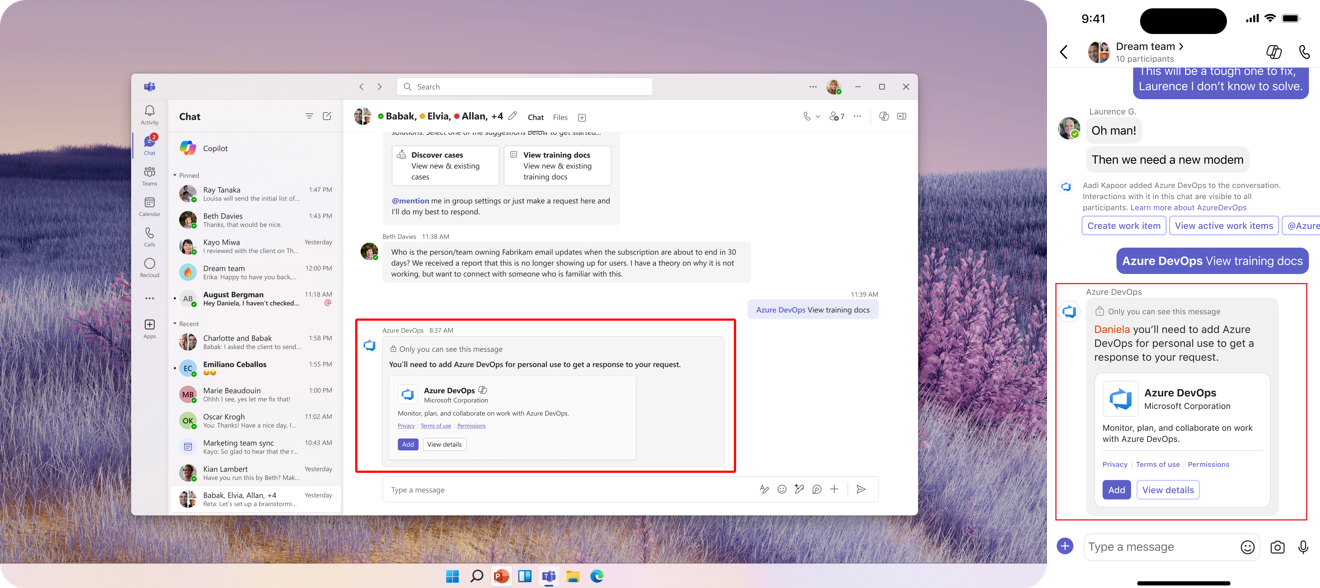1320x588 pixels.
Task: Switch to the Files tab
Action: point(560,117)
